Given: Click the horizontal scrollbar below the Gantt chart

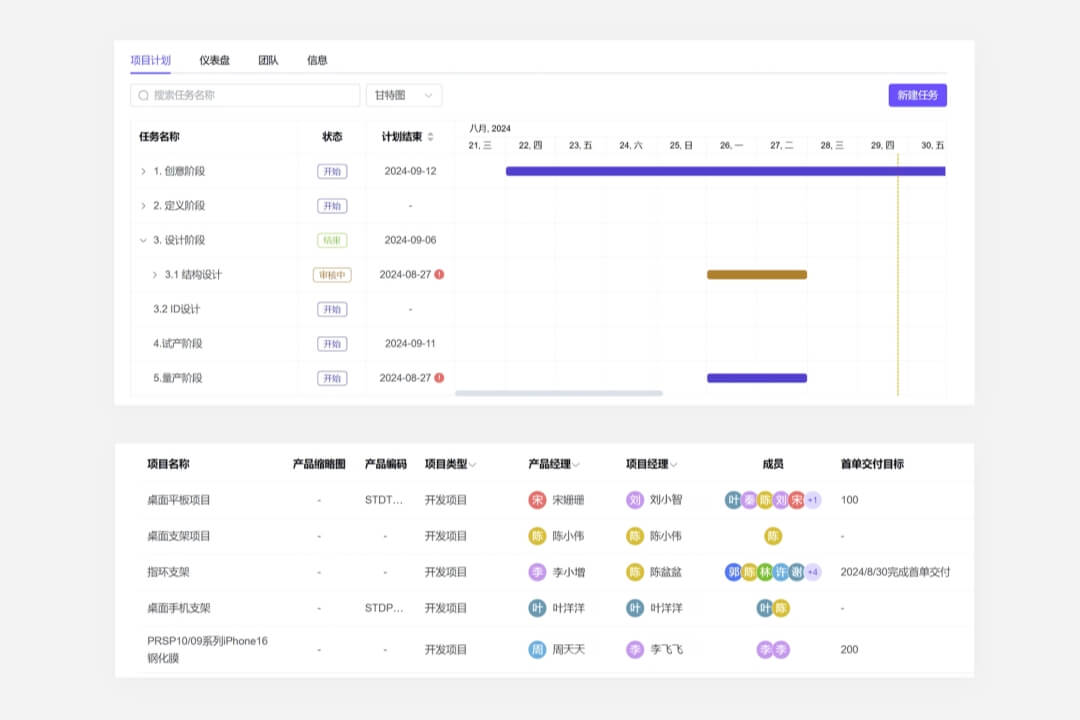Looking at the screenshot, I should pos(560,394).
